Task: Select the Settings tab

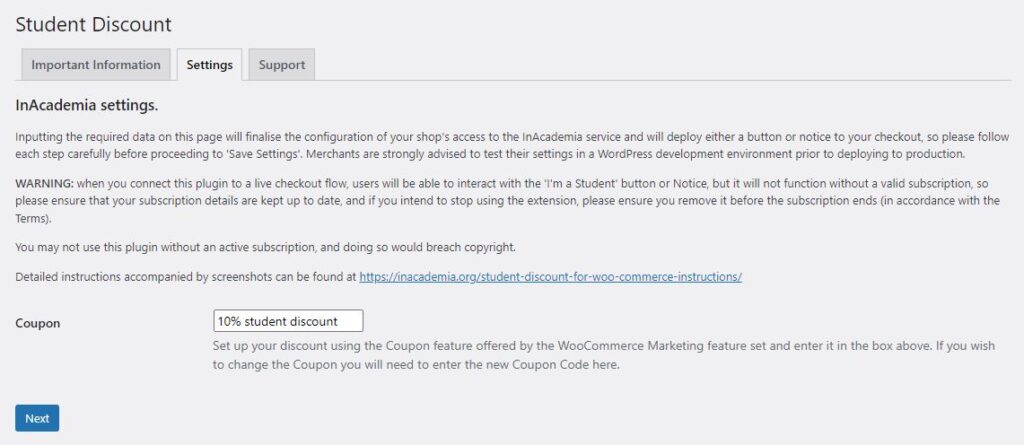Action: [210, 65]
